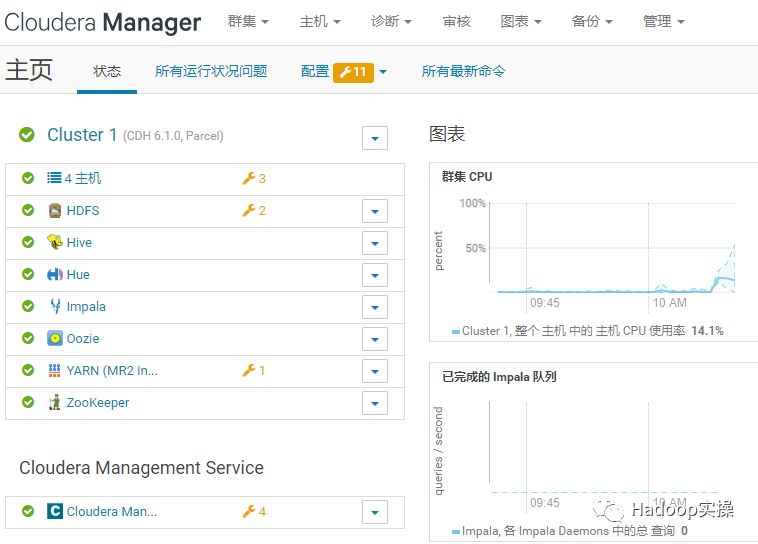Click the Hue service icon
Screen dimensions: 758x544
point(55,274)
